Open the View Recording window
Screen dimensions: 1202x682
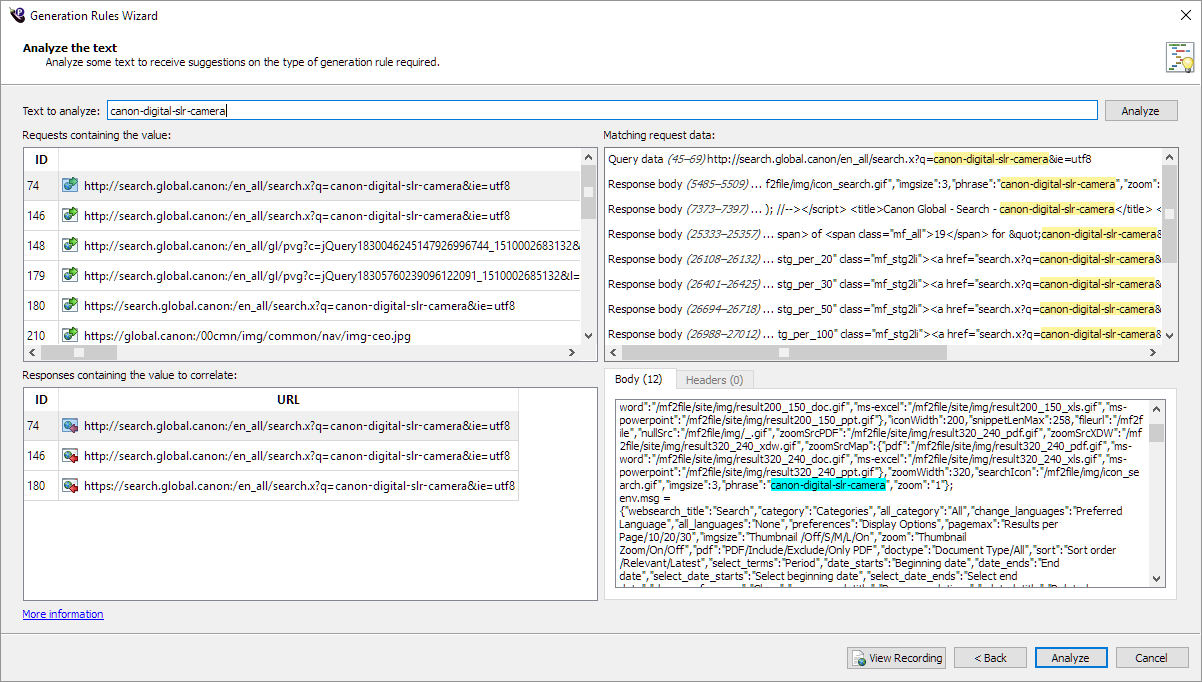[896, 658]
